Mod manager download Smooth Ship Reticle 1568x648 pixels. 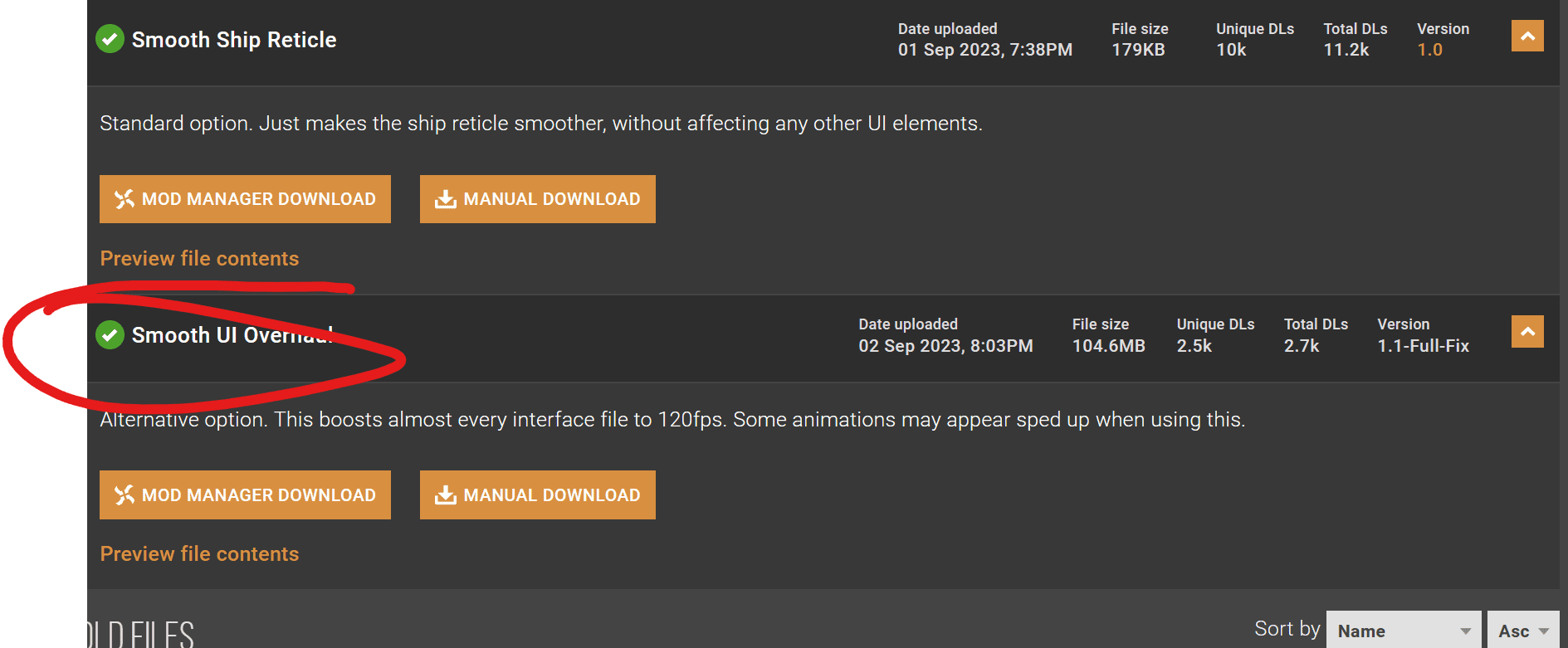(x=245, y=199)
